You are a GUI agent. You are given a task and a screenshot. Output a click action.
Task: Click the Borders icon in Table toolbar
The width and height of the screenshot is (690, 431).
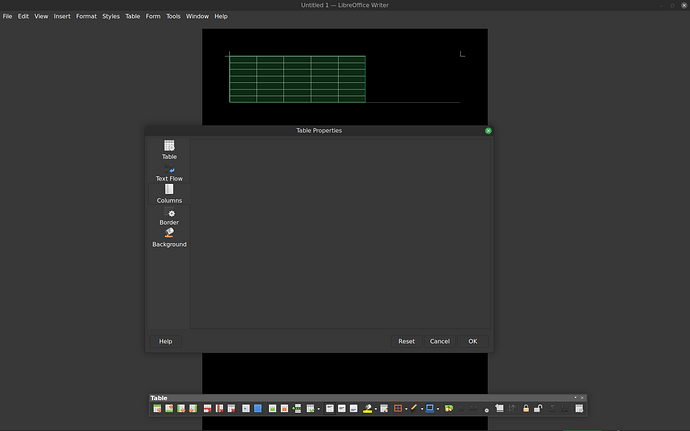[398, 409]
